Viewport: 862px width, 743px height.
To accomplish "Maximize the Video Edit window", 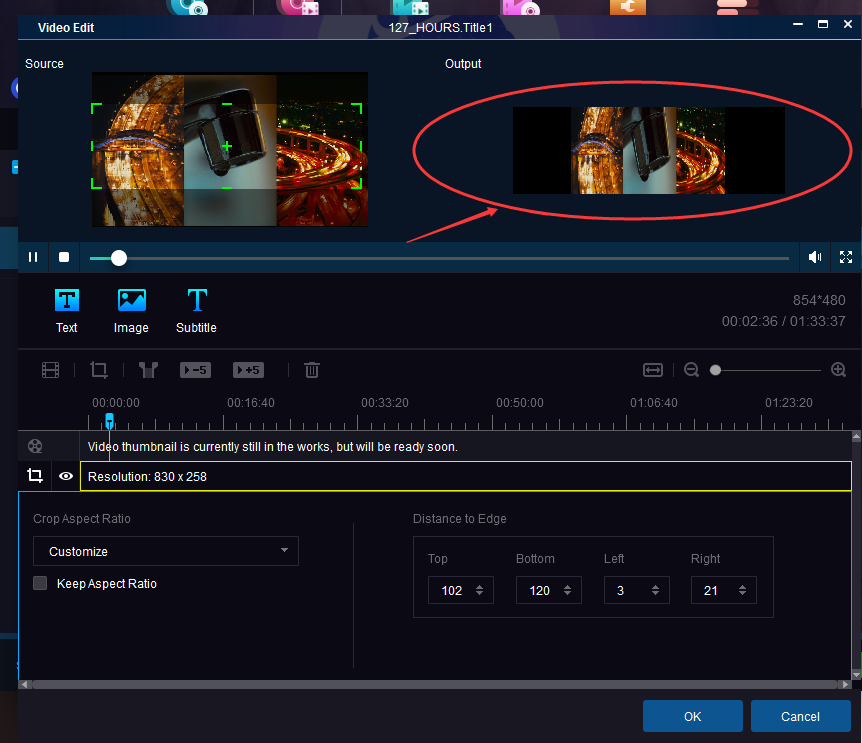I will 822,24.
